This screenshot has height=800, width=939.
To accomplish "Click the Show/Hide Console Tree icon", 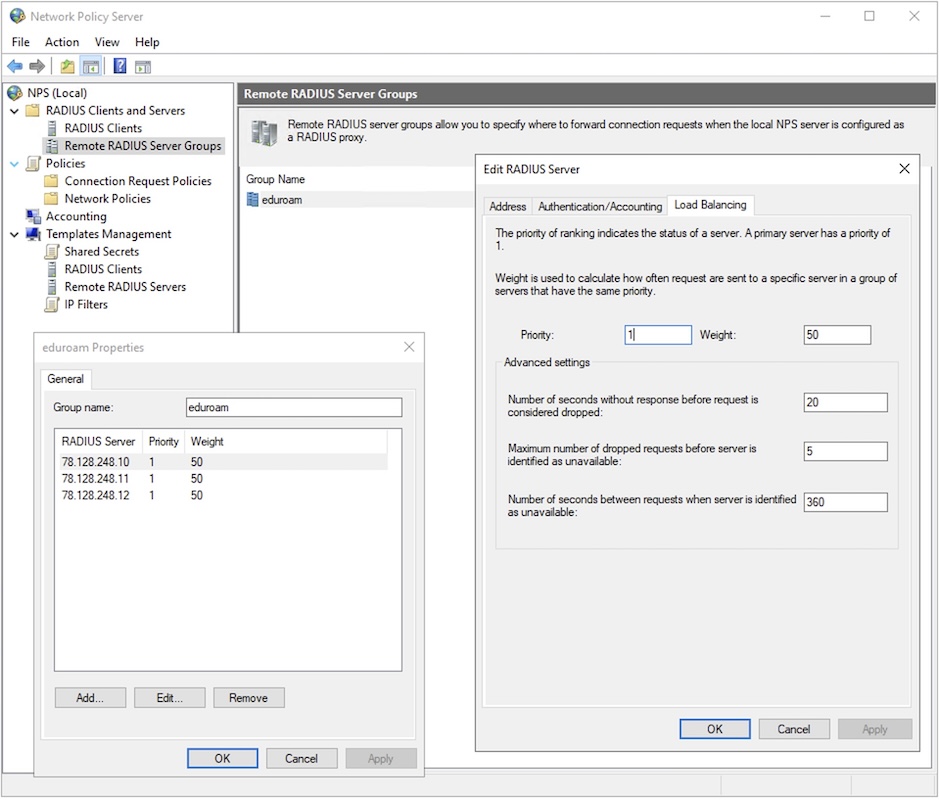I will coord(91,66).
